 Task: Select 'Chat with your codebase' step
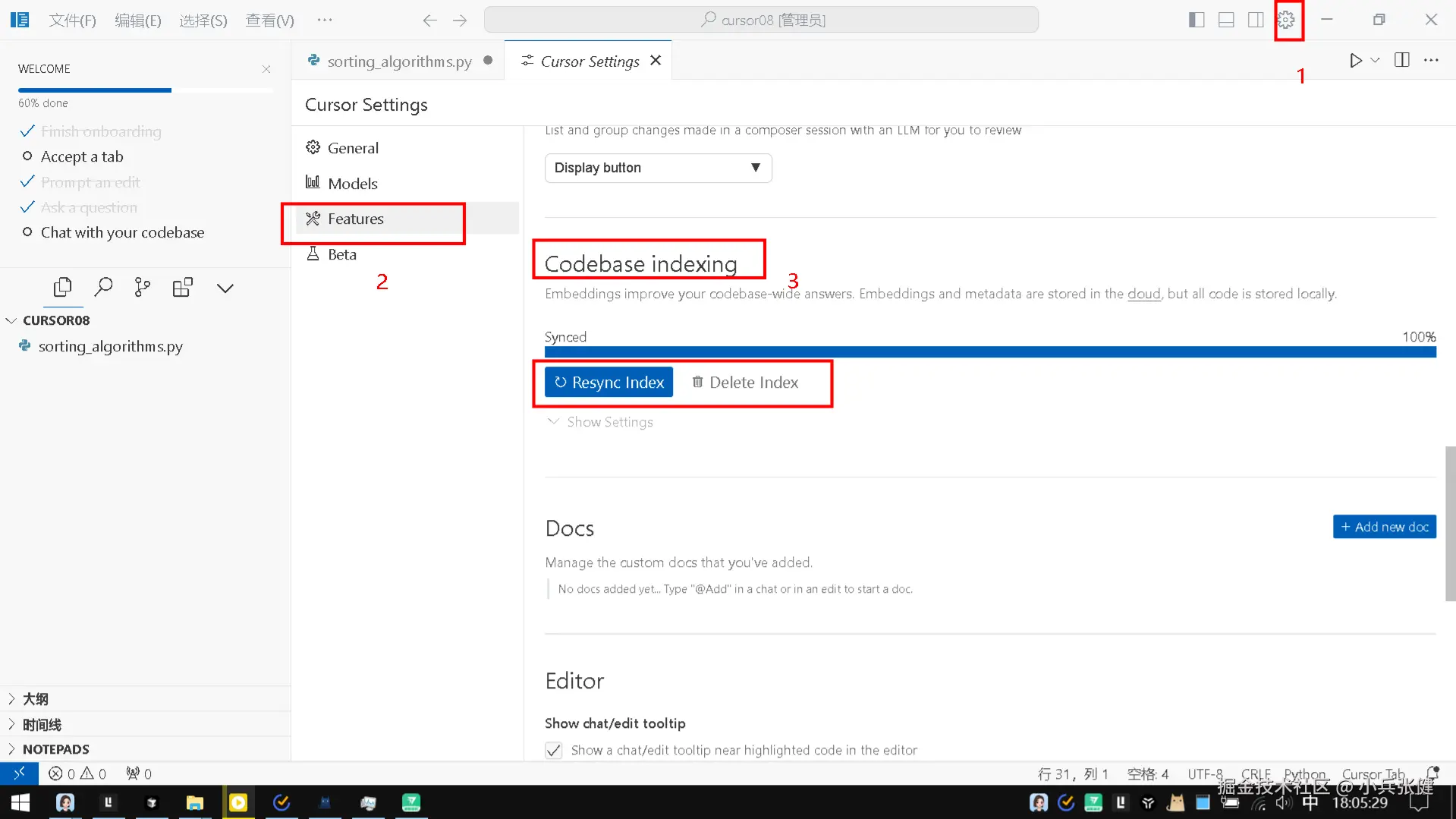coord(122,232)
